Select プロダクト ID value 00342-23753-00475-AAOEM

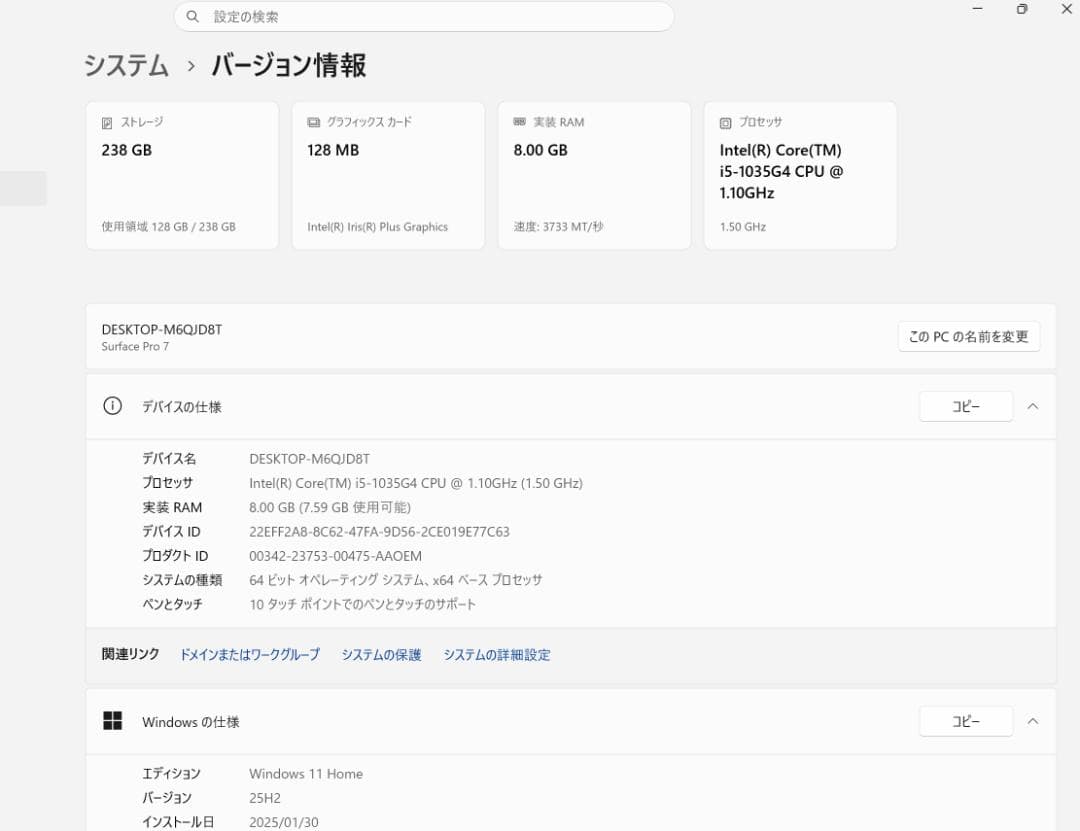(x=335, y=555)
